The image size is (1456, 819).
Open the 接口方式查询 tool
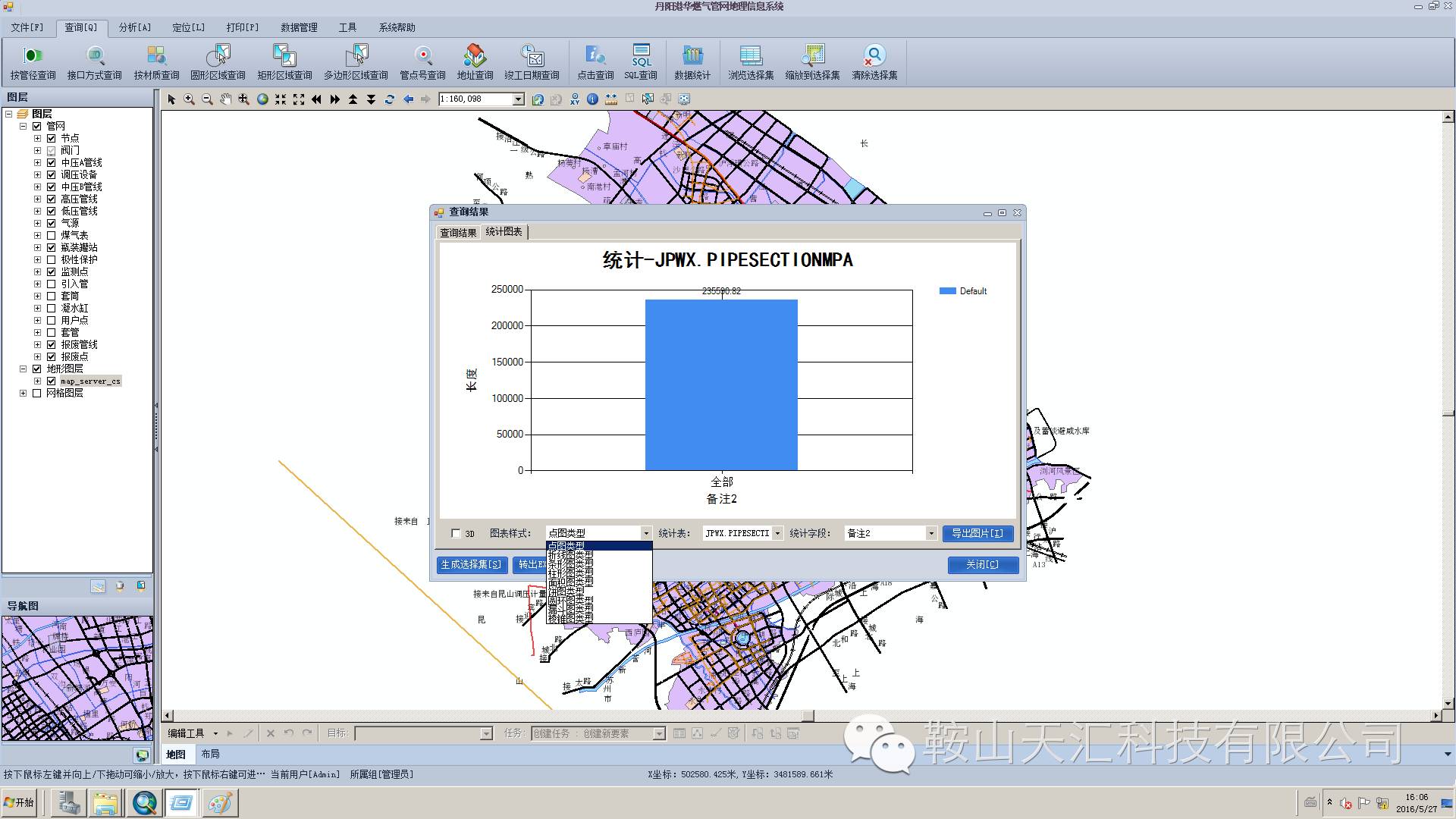pos(95,62)
